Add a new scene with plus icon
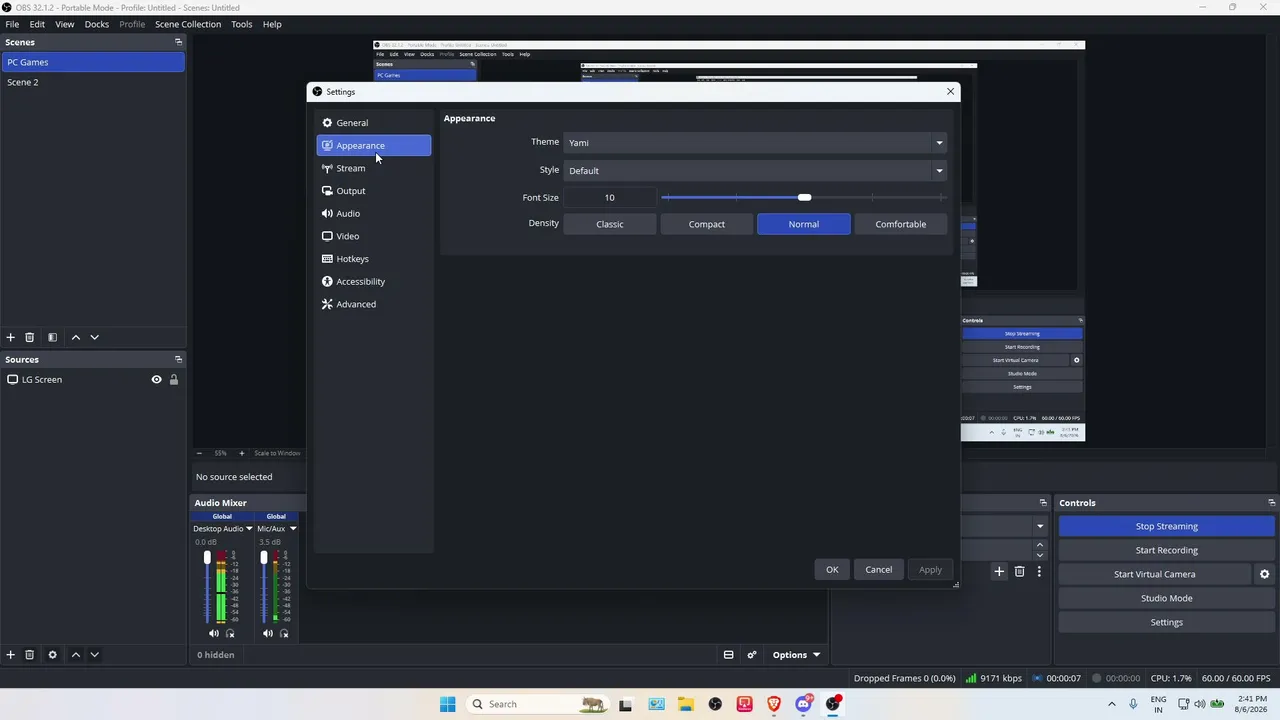1280x720 pixels. pos(11,337)
